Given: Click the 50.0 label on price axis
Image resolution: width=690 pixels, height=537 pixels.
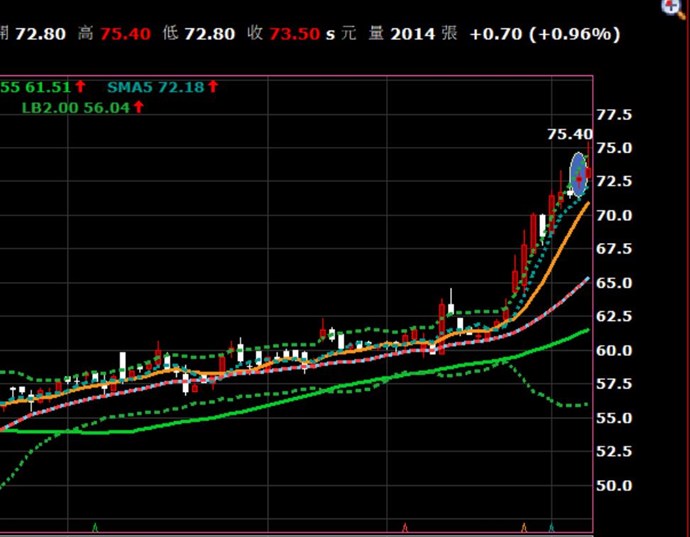Looking at the screenshot, I should pos(614,486).
